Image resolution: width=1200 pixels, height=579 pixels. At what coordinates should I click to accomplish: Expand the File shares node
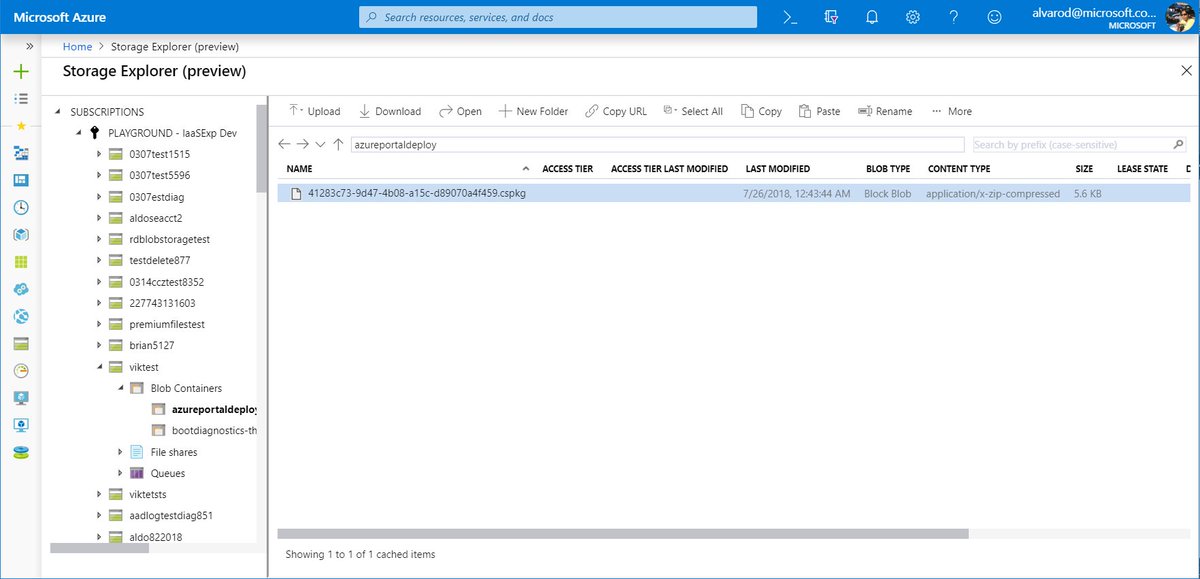click(119, 452)
